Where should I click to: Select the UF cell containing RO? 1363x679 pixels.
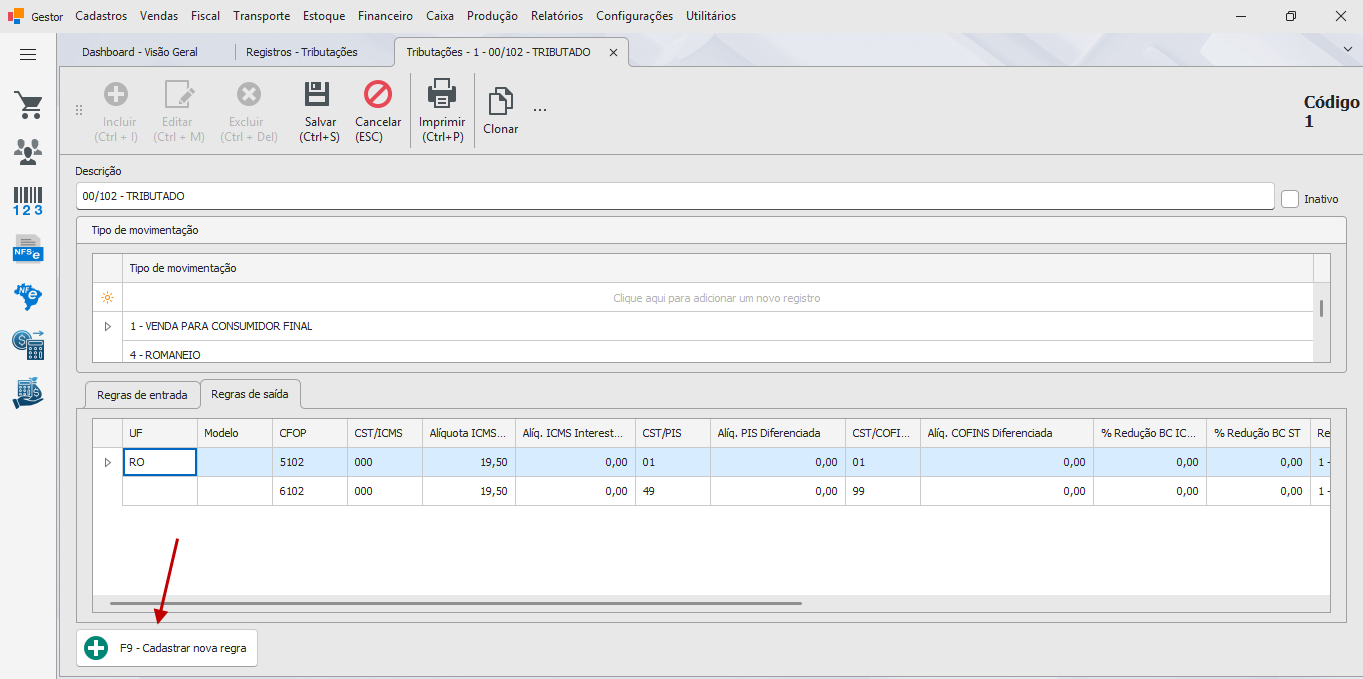pos(160,462)
